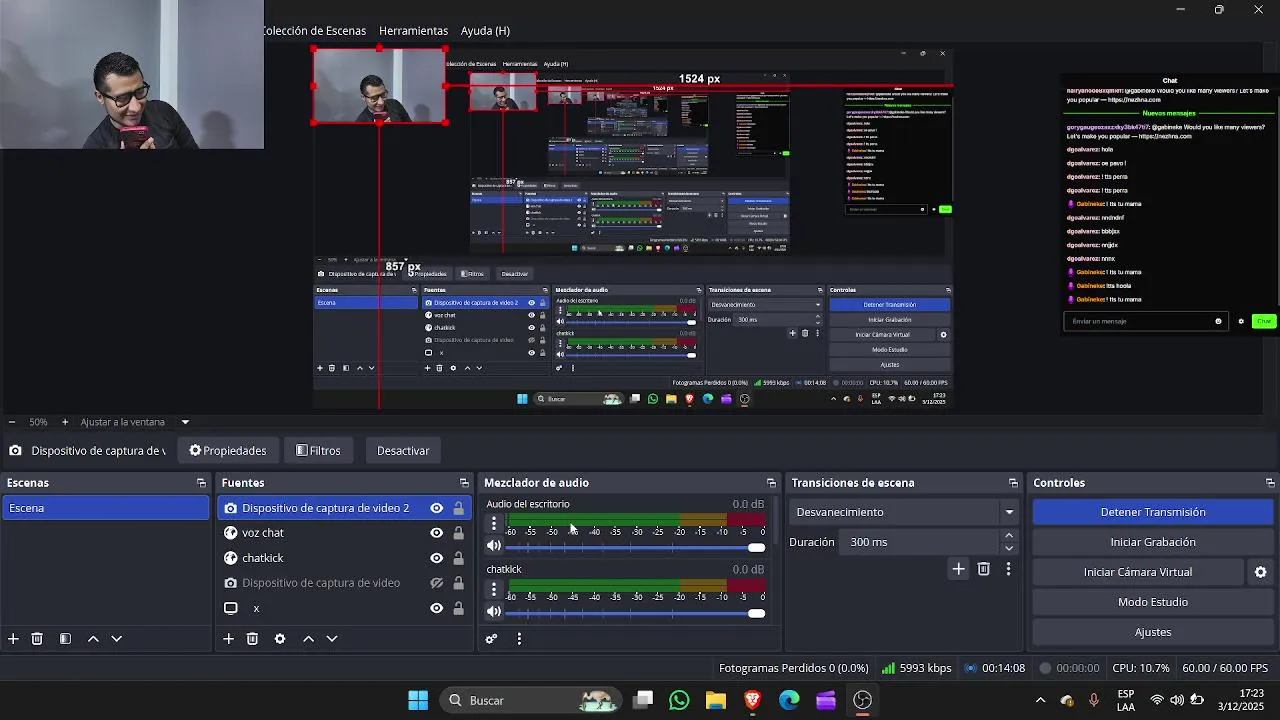
Task: Click Detener Transmisión
Action: click(x=1153, y=512)
